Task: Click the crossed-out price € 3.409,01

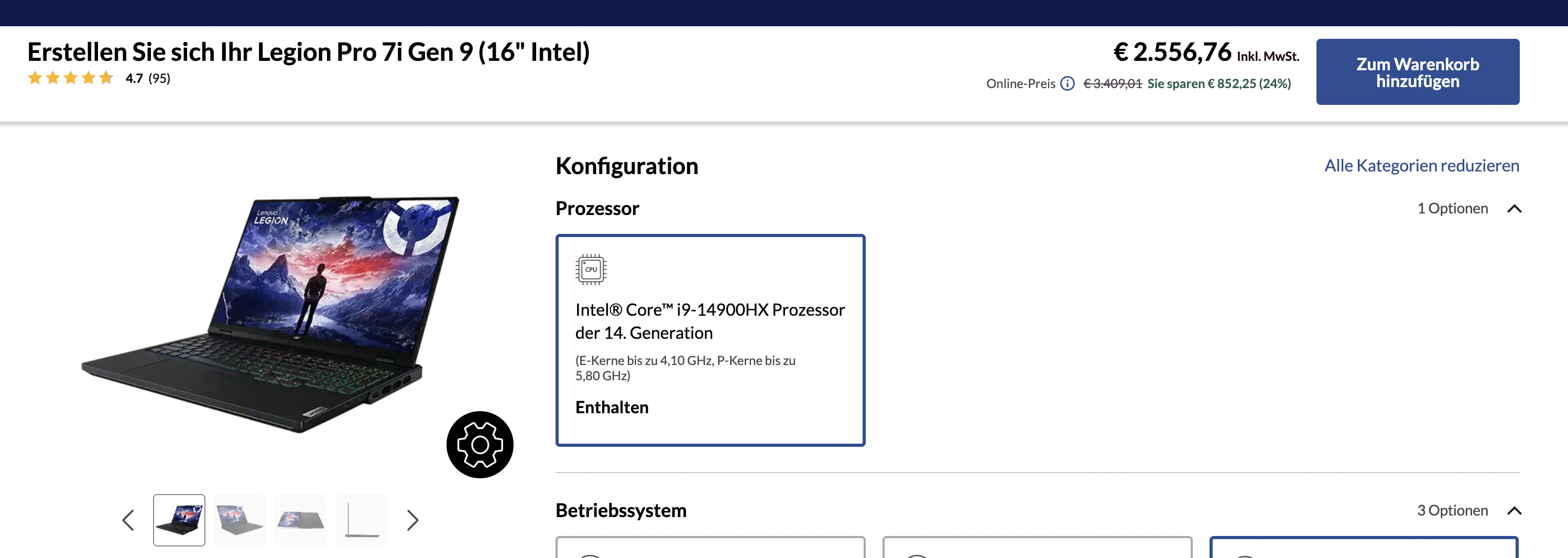Action: [1113, 83]
